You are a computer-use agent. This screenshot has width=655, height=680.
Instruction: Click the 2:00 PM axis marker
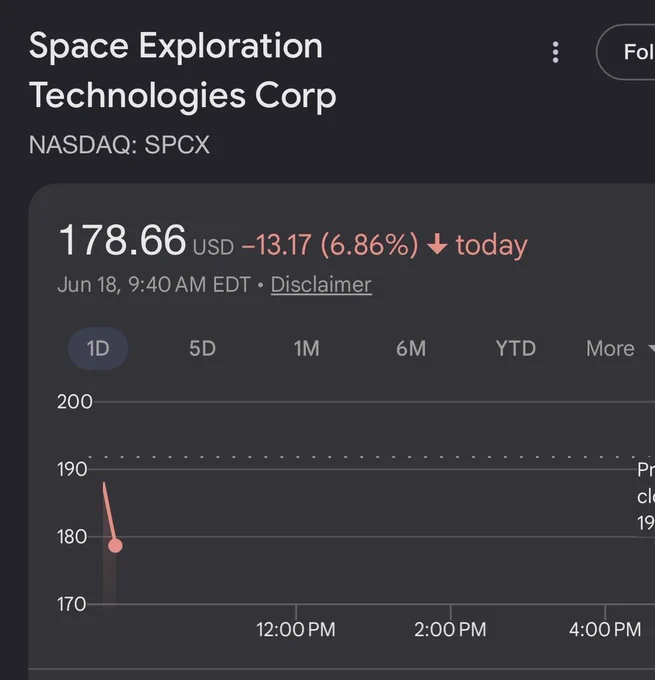click(450, 629)
